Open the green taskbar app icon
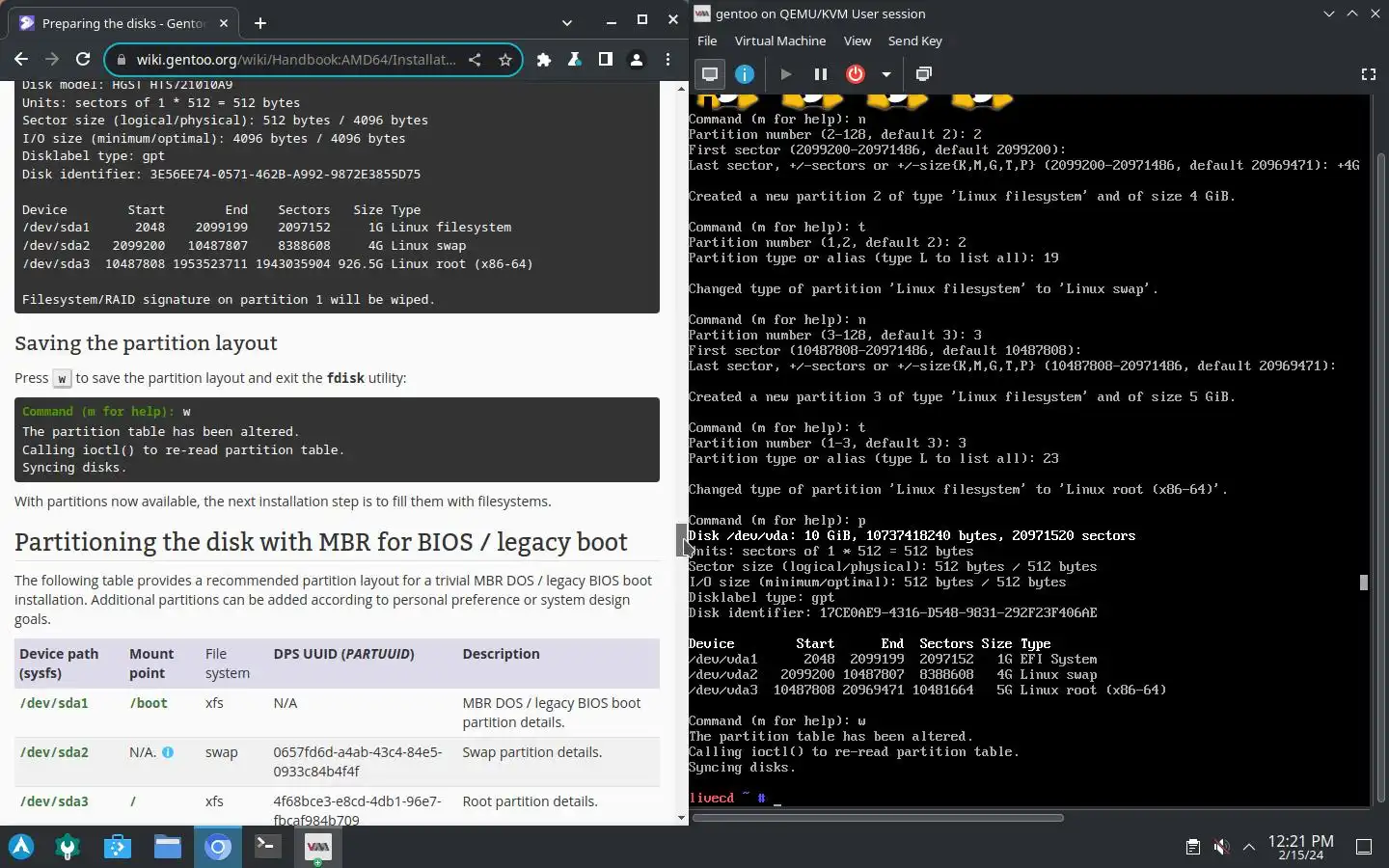This screenshot has height=868, width=1389. tap(68, 847)
